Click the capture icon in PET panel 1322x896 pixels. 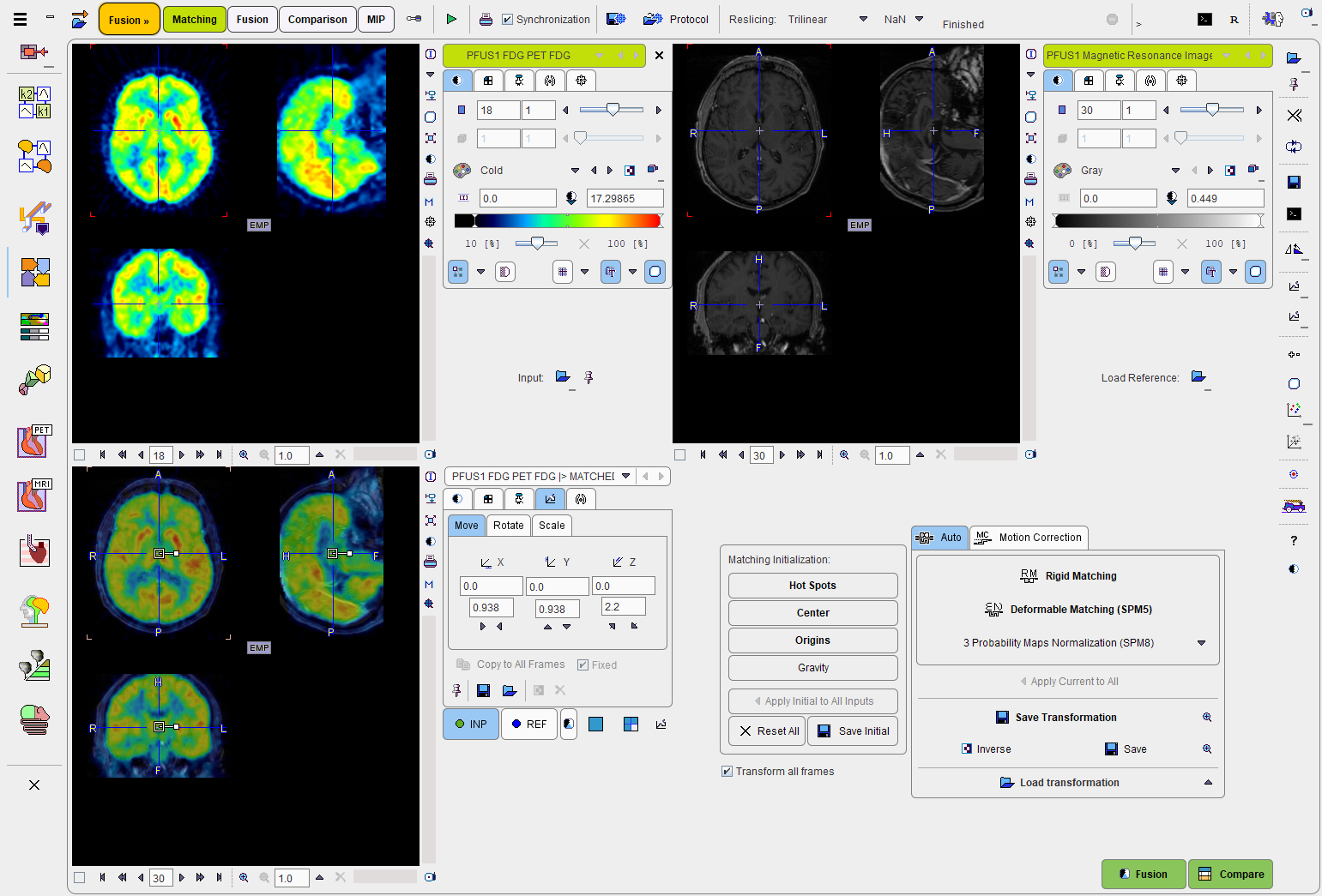click(x=653, y=170)
